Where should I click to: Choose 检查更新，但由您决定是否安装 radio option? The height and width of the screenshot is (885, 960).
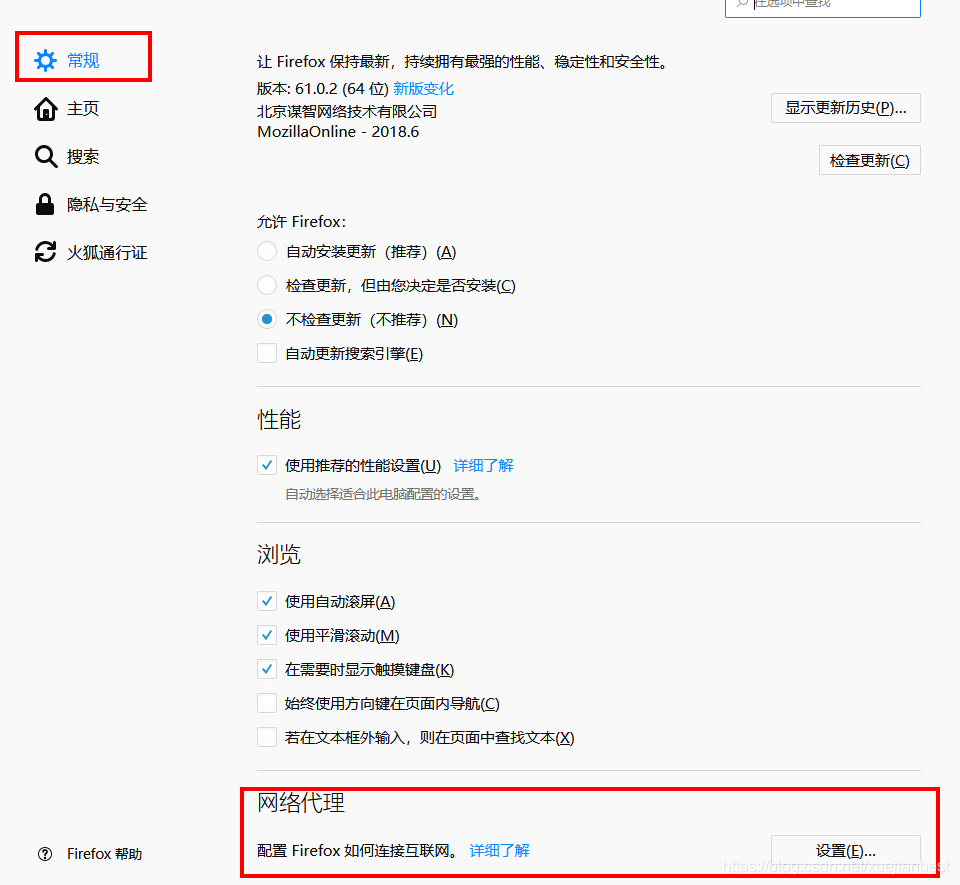(x=267, y=285)
